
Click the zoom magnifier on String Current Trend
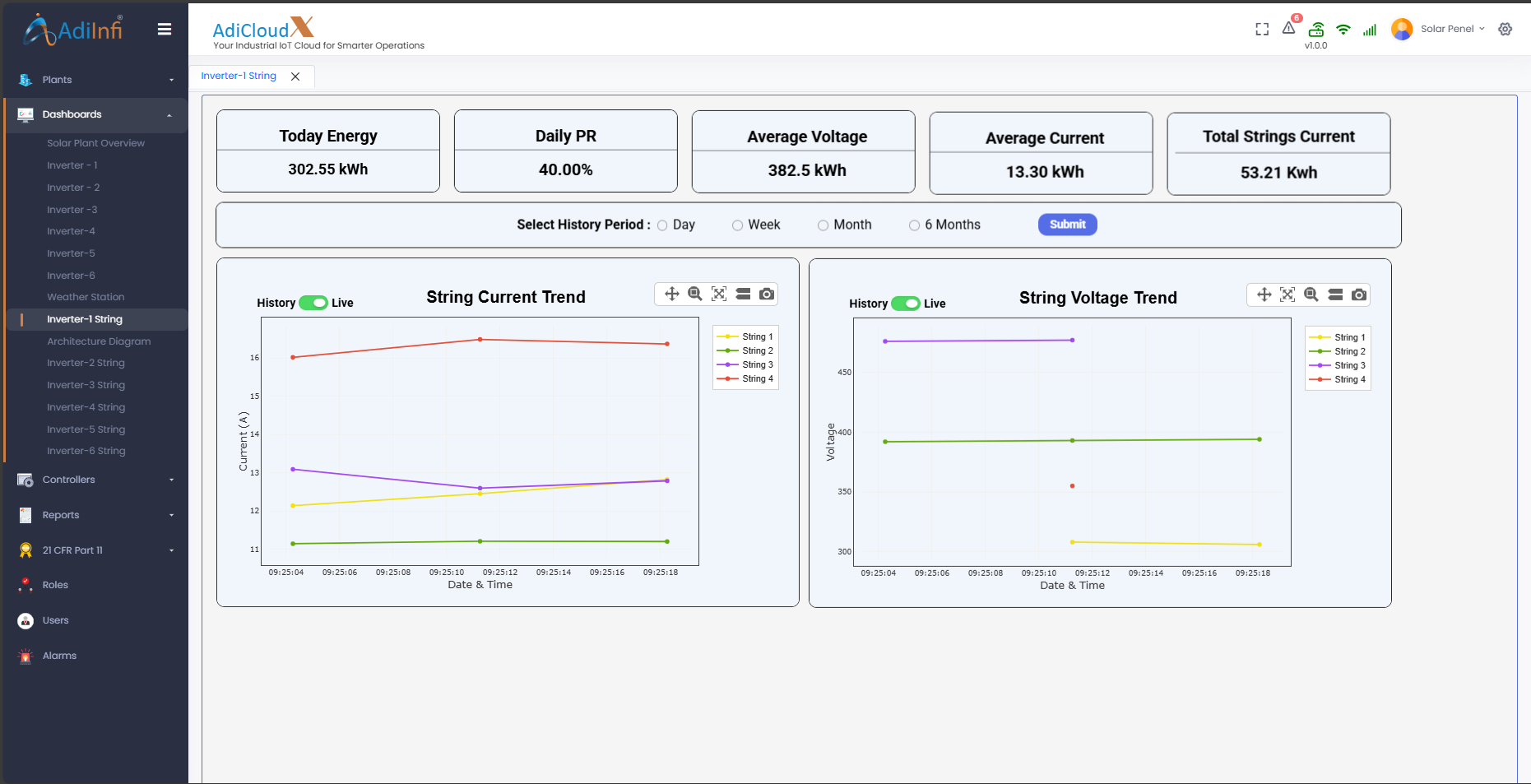695,294
